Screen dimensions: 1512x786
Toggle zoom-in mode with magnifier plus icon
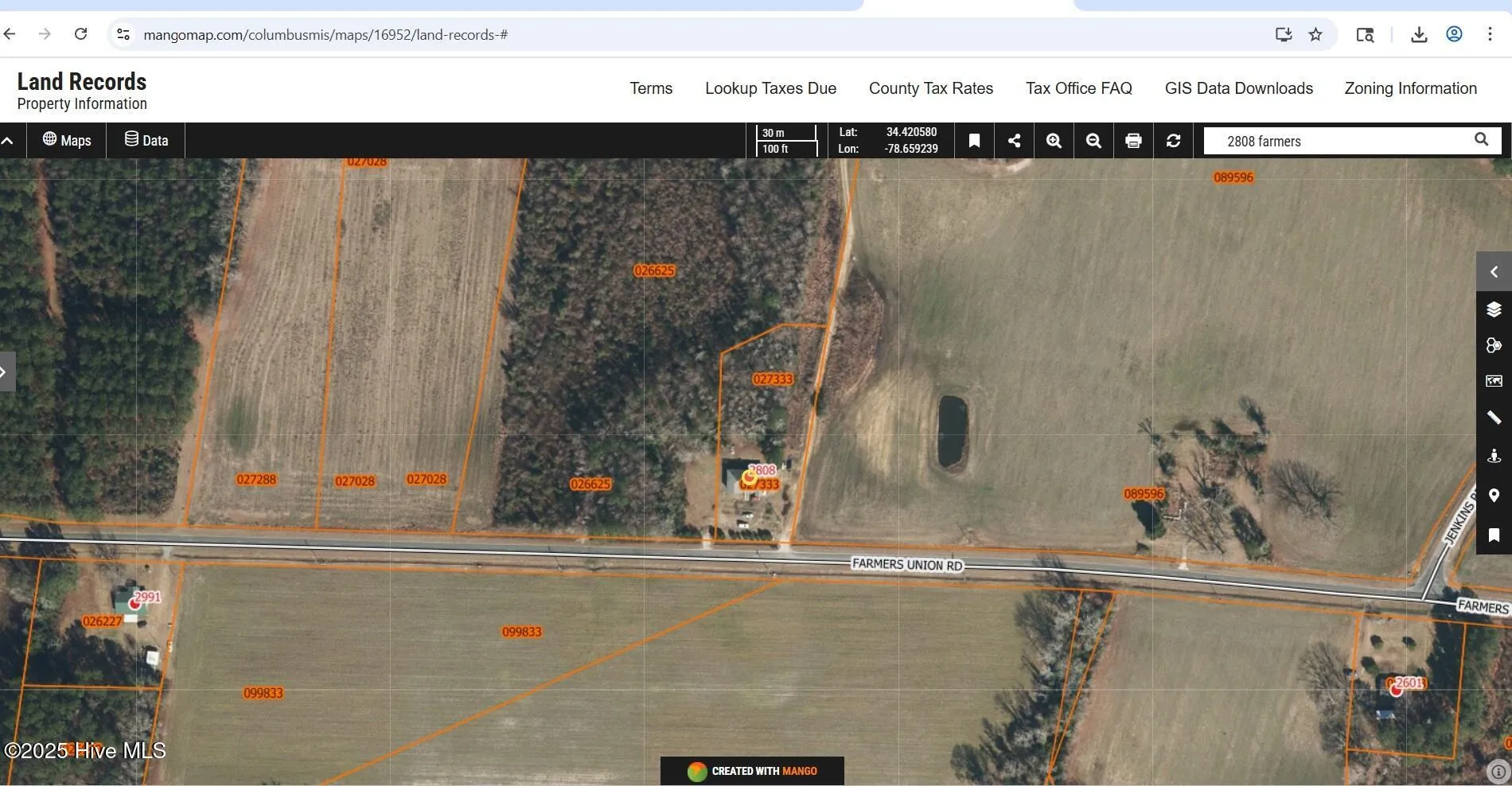[x=1053, y=141]
